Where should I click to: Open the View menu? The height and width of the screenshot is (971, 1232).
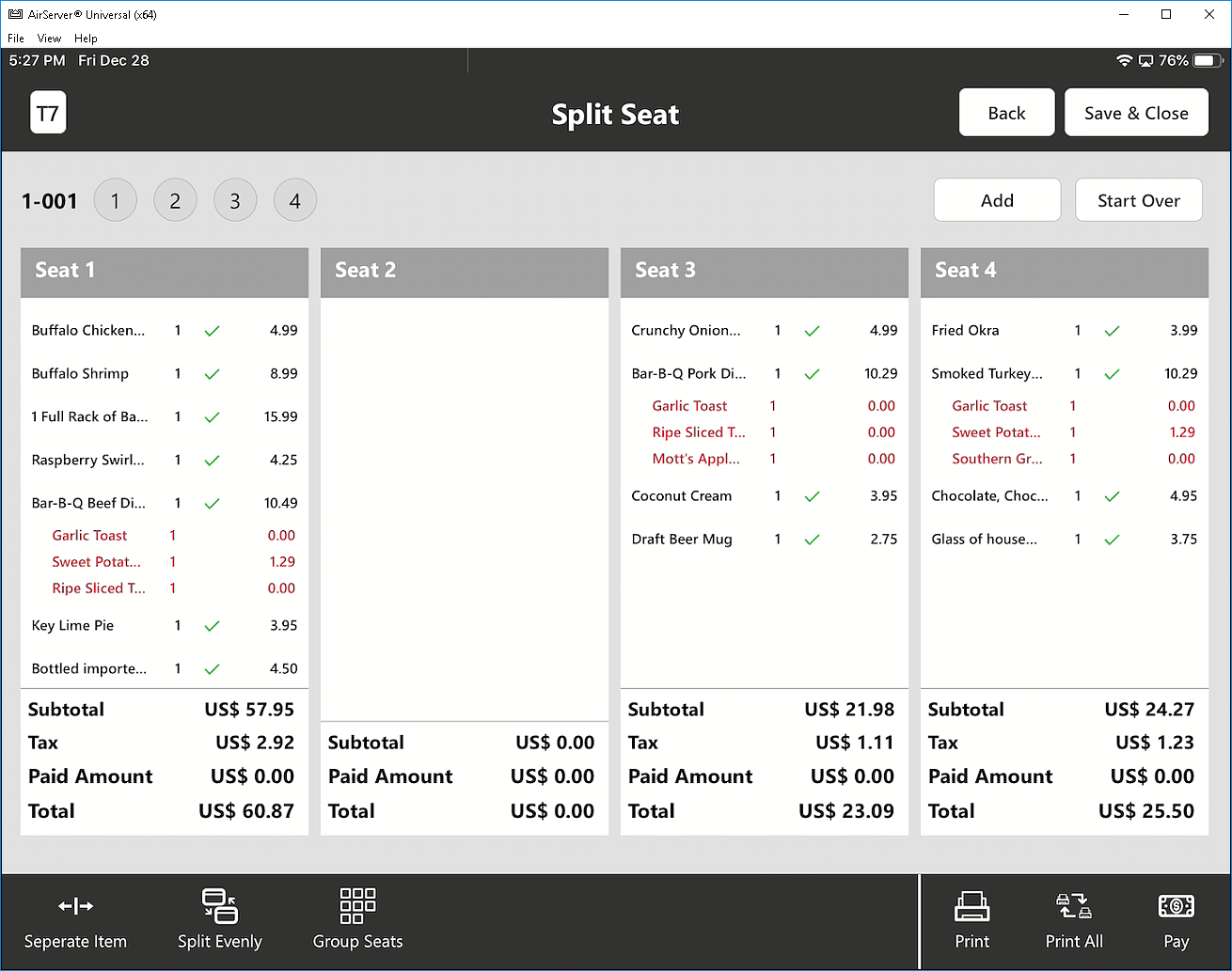(x=49, y=39)
